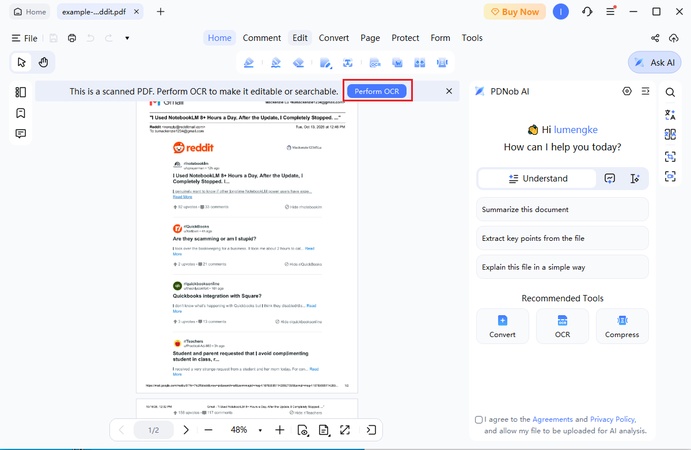The height and width of the screenshot is (450, 691).
Task: Open the page thumbnails side panel
Action: (20, 92)
